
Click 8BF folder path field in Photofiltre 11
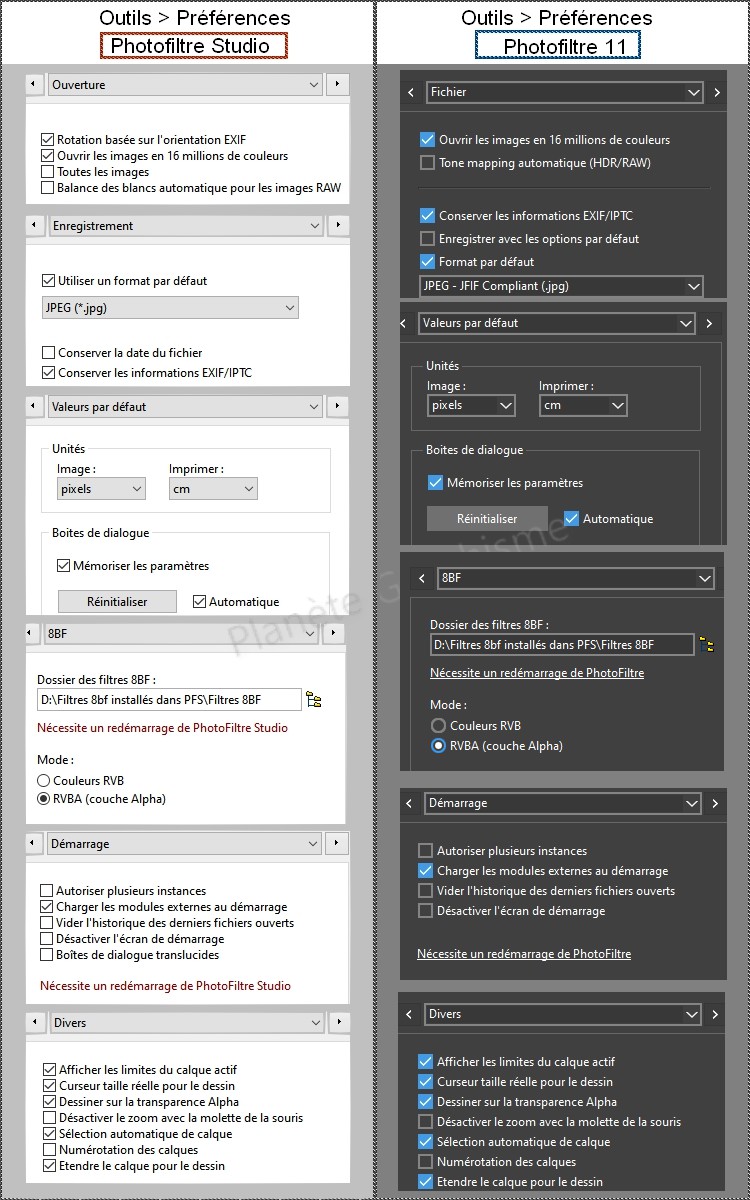tap(562, 645)
